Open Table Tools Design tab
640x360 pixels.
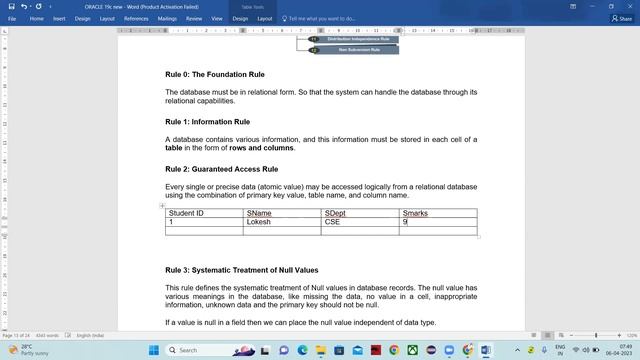(x=240, y=19)
